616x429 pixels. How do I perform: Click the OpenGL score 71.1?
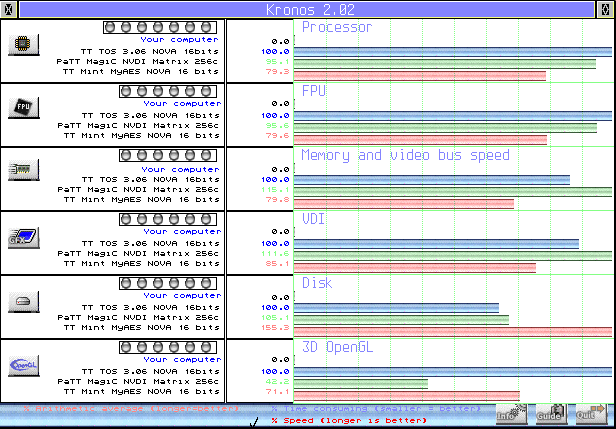(275, 392)
